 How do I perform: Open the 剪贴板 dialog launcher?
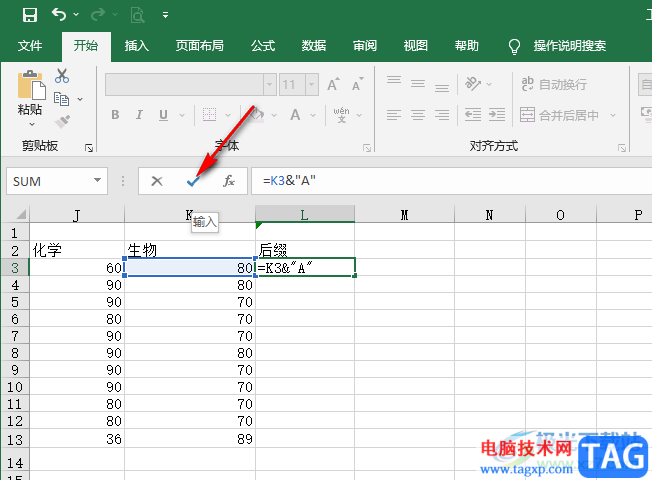click(x=89, y=148)
